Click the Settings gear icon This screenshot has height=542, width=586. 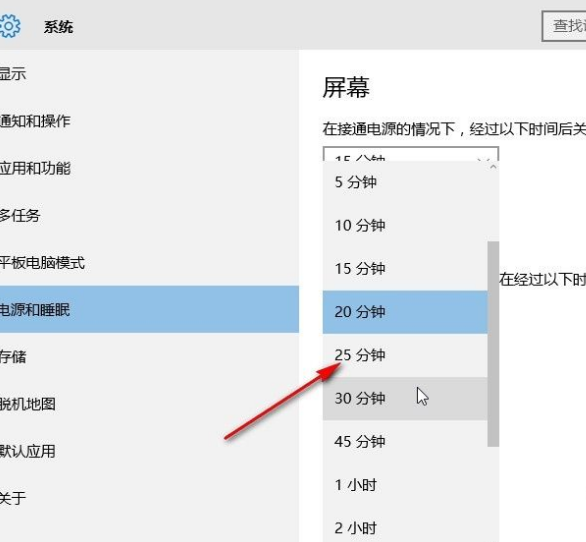(9, 26)
